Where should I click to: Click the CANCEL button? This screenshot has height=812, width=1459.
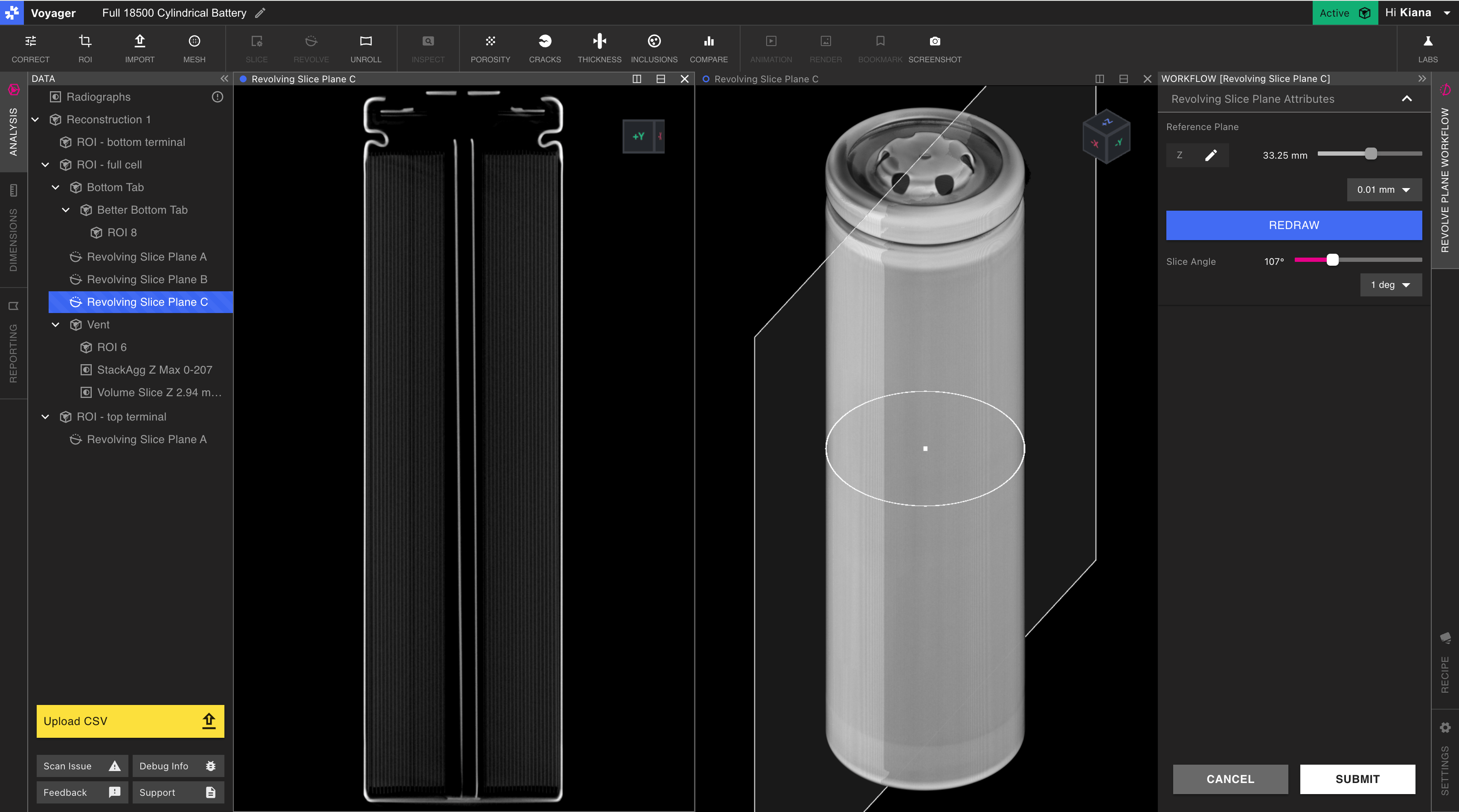point(1230,779)
